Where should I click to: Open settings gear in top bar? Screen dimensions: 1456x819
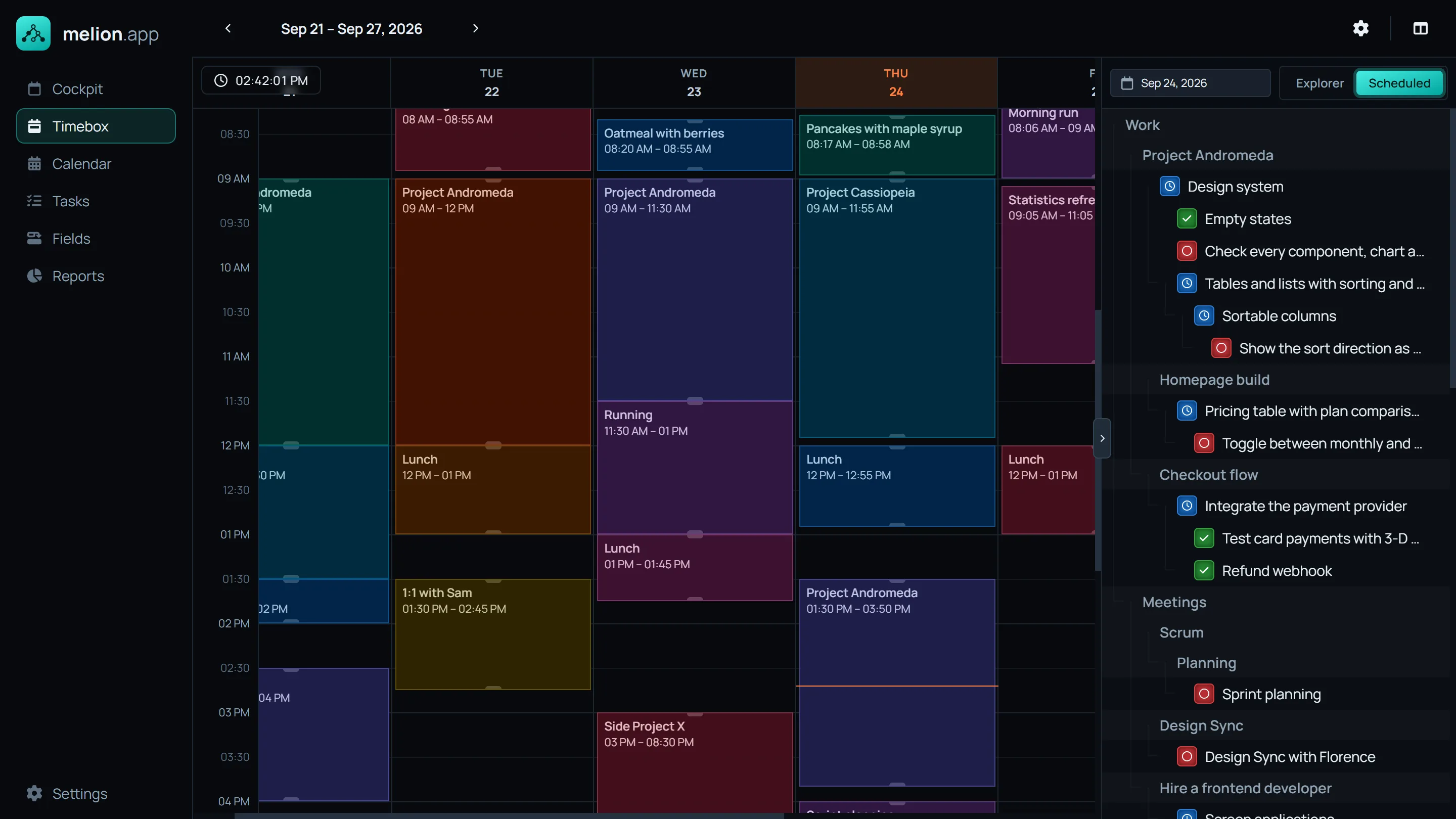pos(1360,28)
